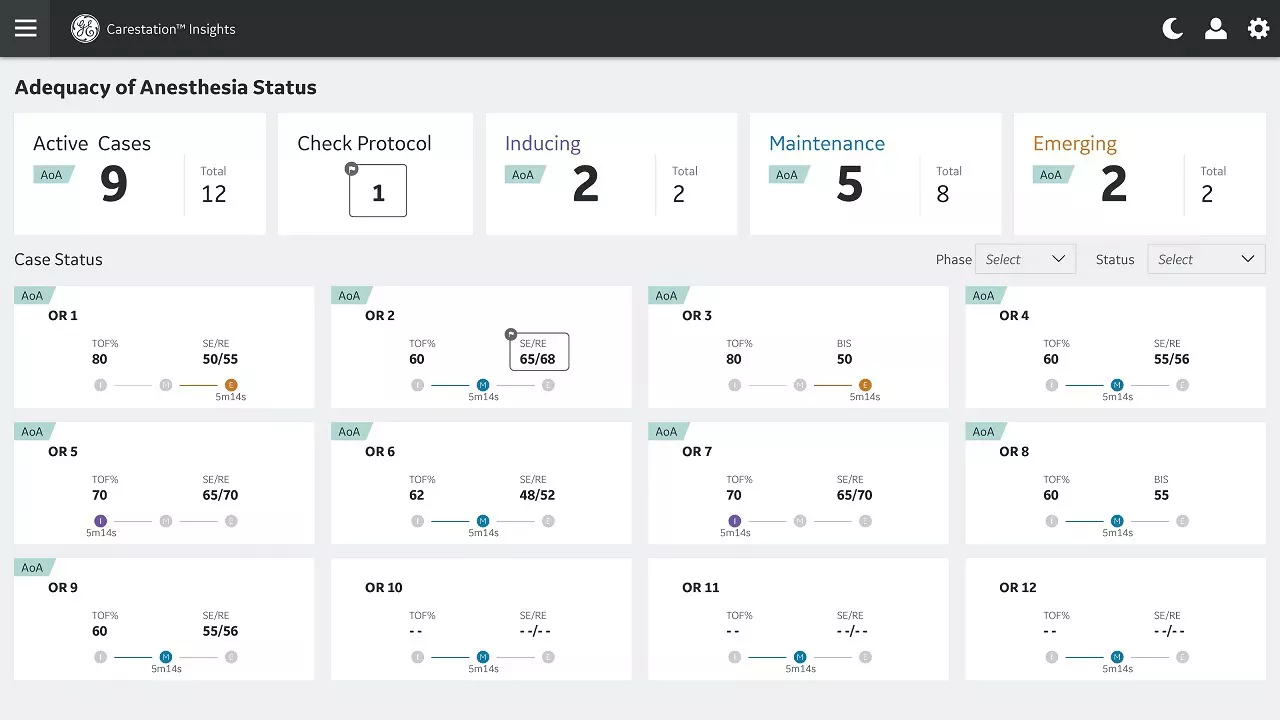Click OR 6 blue Maintenance phase marker

(x=483, y=521)
